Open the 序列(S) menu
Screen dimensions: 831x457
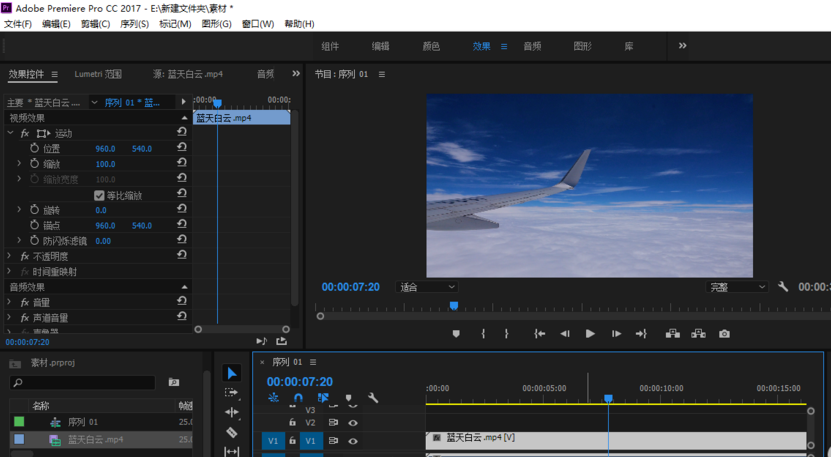click(134, 24)
